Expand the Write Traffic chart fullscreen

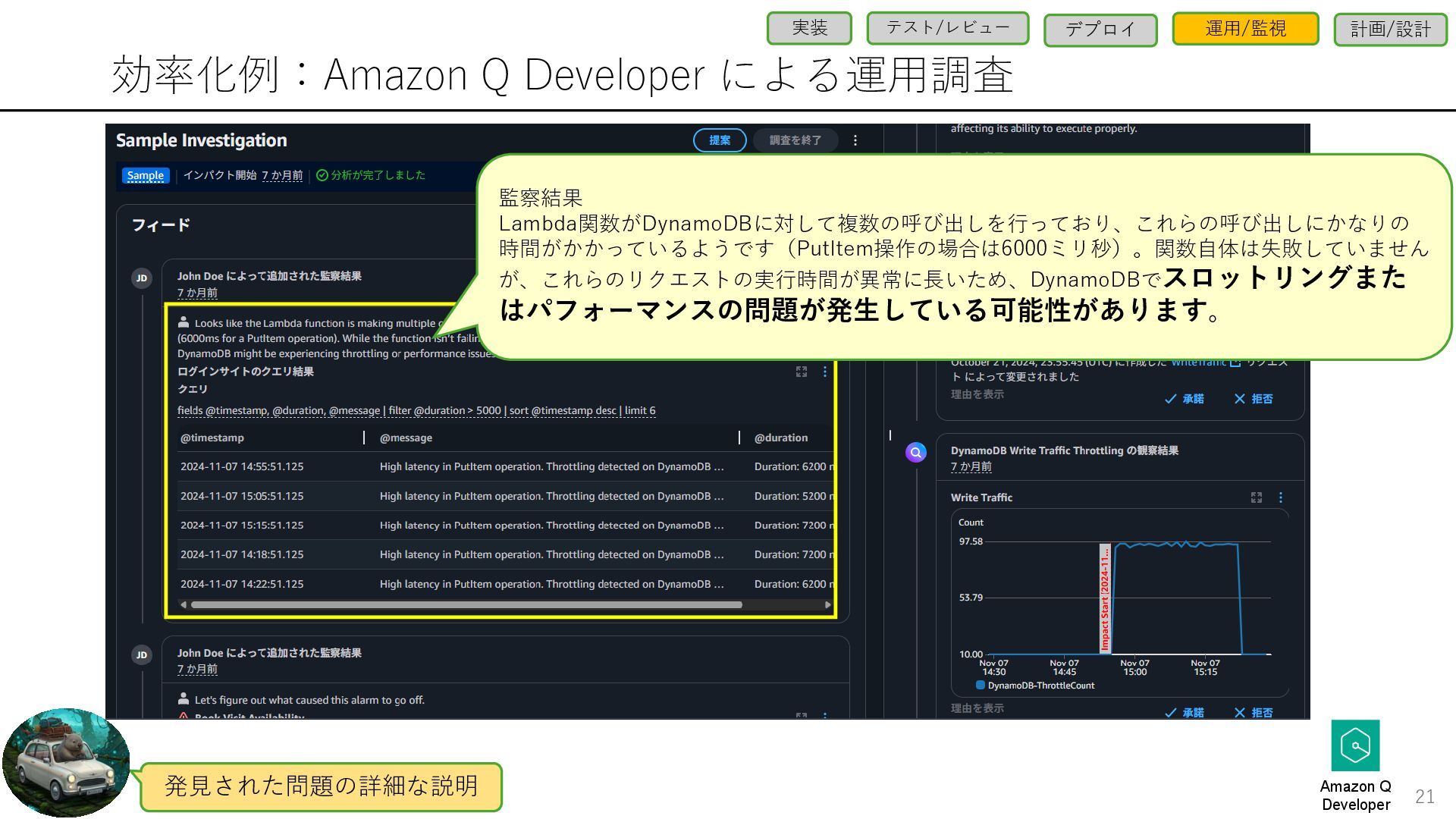click(1257, 497)
